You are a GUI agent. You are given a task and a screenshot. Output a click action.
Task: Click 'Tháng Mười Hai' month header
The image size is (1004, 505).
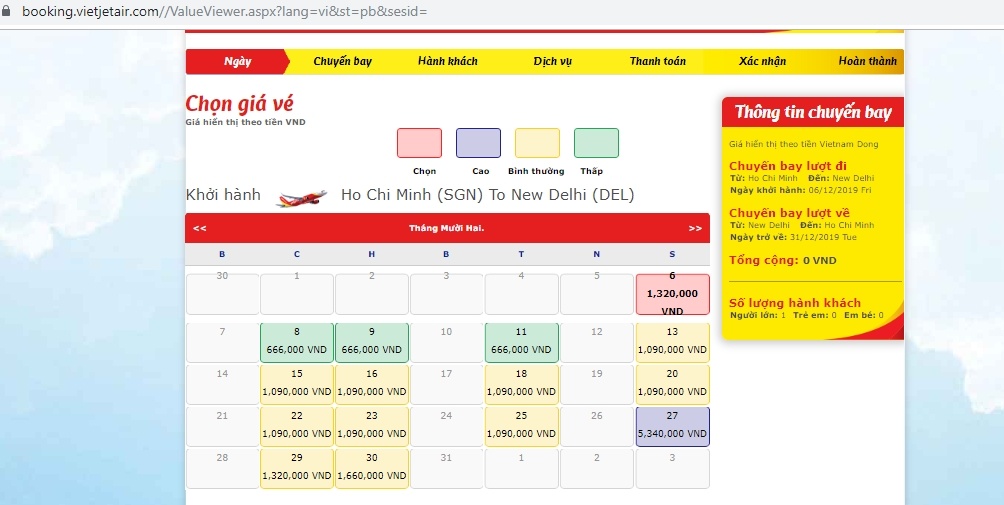tap(446, 228)
